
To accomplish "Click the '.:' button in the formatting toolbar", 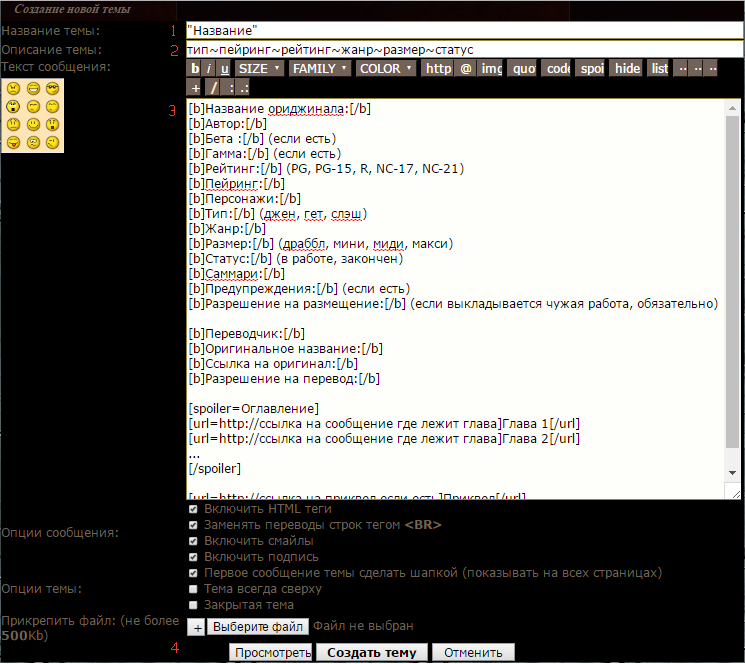I will 243,88.
